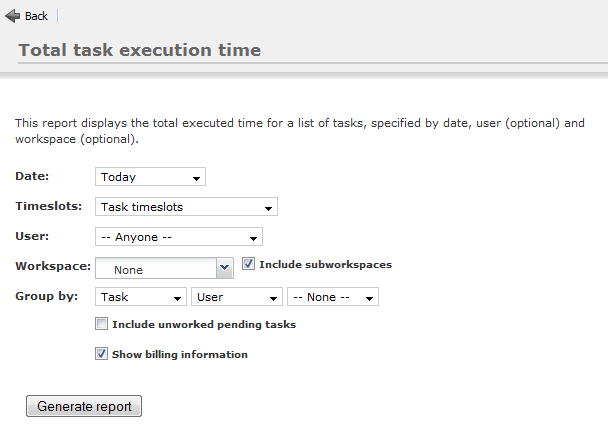Click the Show billing information label
Viewport: 608px width, 443px height.
180,354
